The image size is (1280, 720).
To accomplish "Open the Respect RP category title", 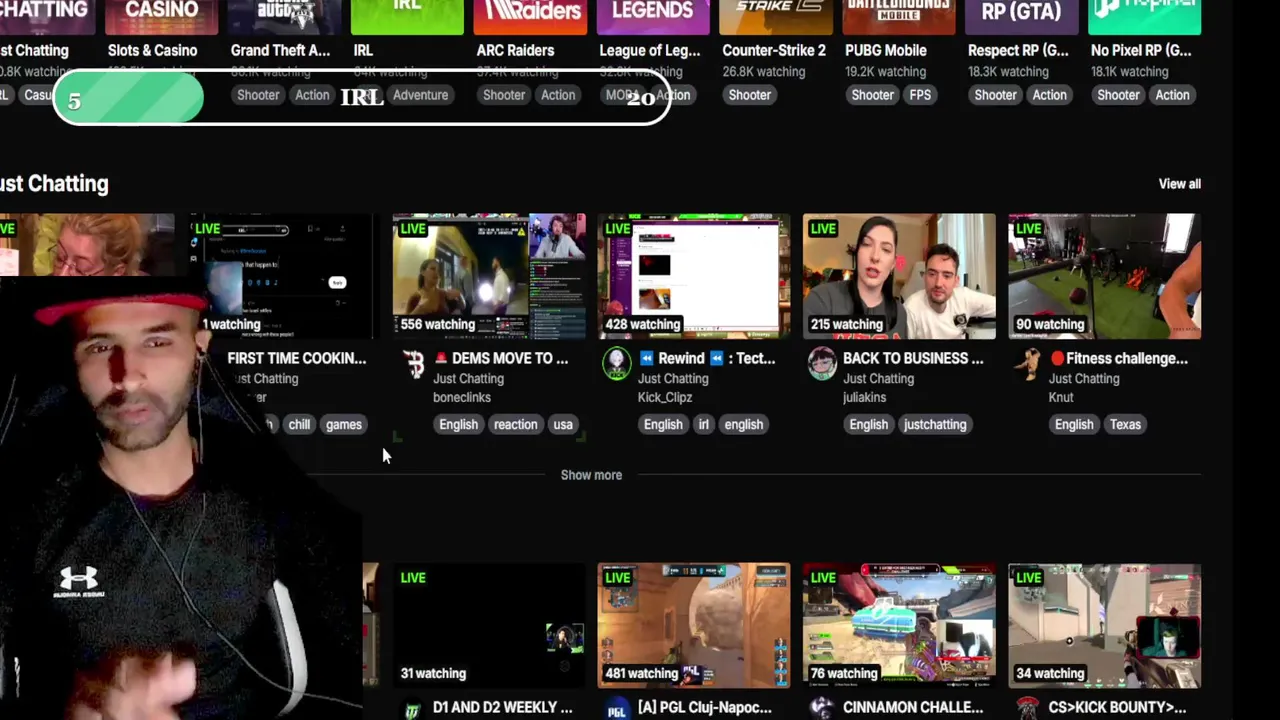I will [x=1018, y=50].
